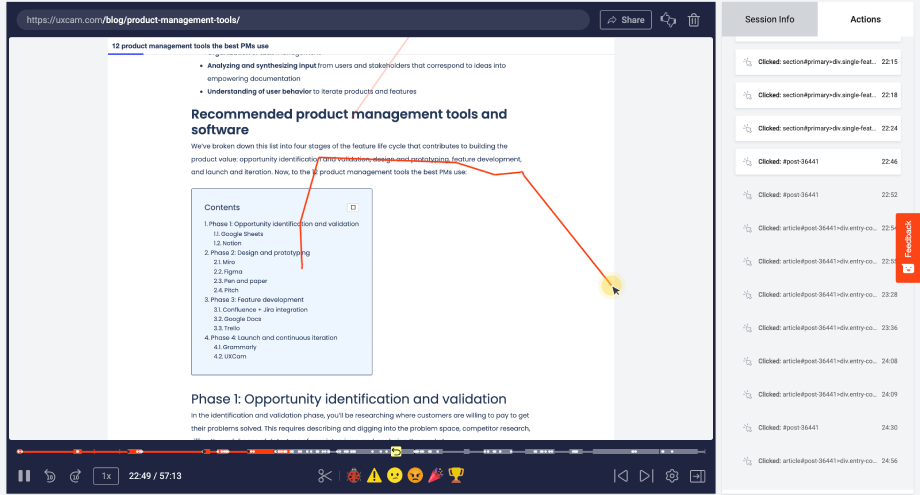Rewind replay by 10 seconds
Screen dimensions: 920x495
click(x=50, y=476)
